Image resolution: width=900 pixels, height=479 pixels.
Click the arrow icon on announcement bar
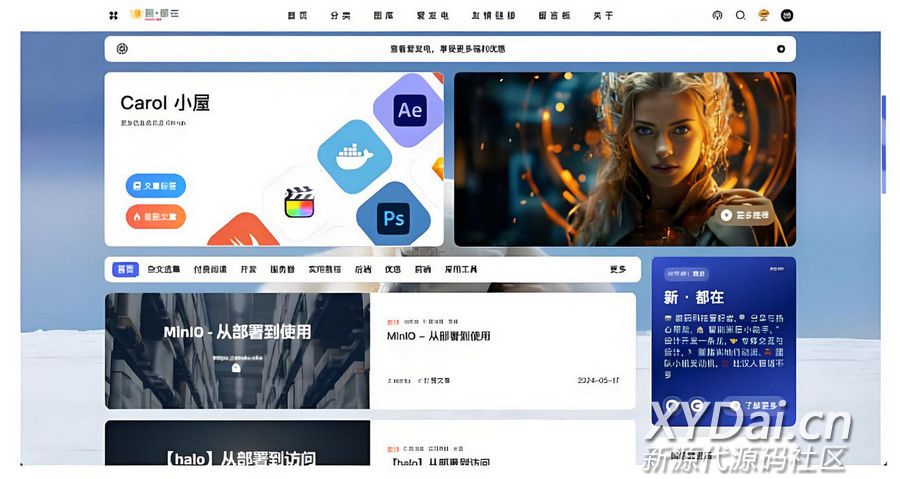(781, 49)
